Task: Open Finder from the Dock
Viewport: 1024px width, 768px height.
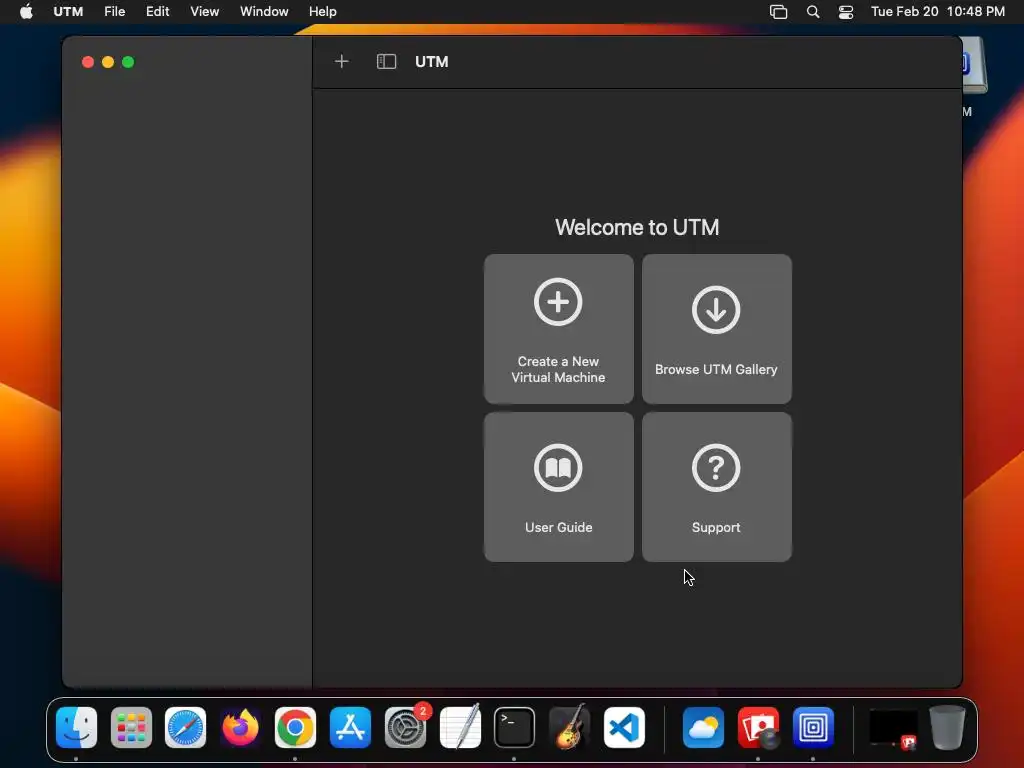Action: point(76,728)
